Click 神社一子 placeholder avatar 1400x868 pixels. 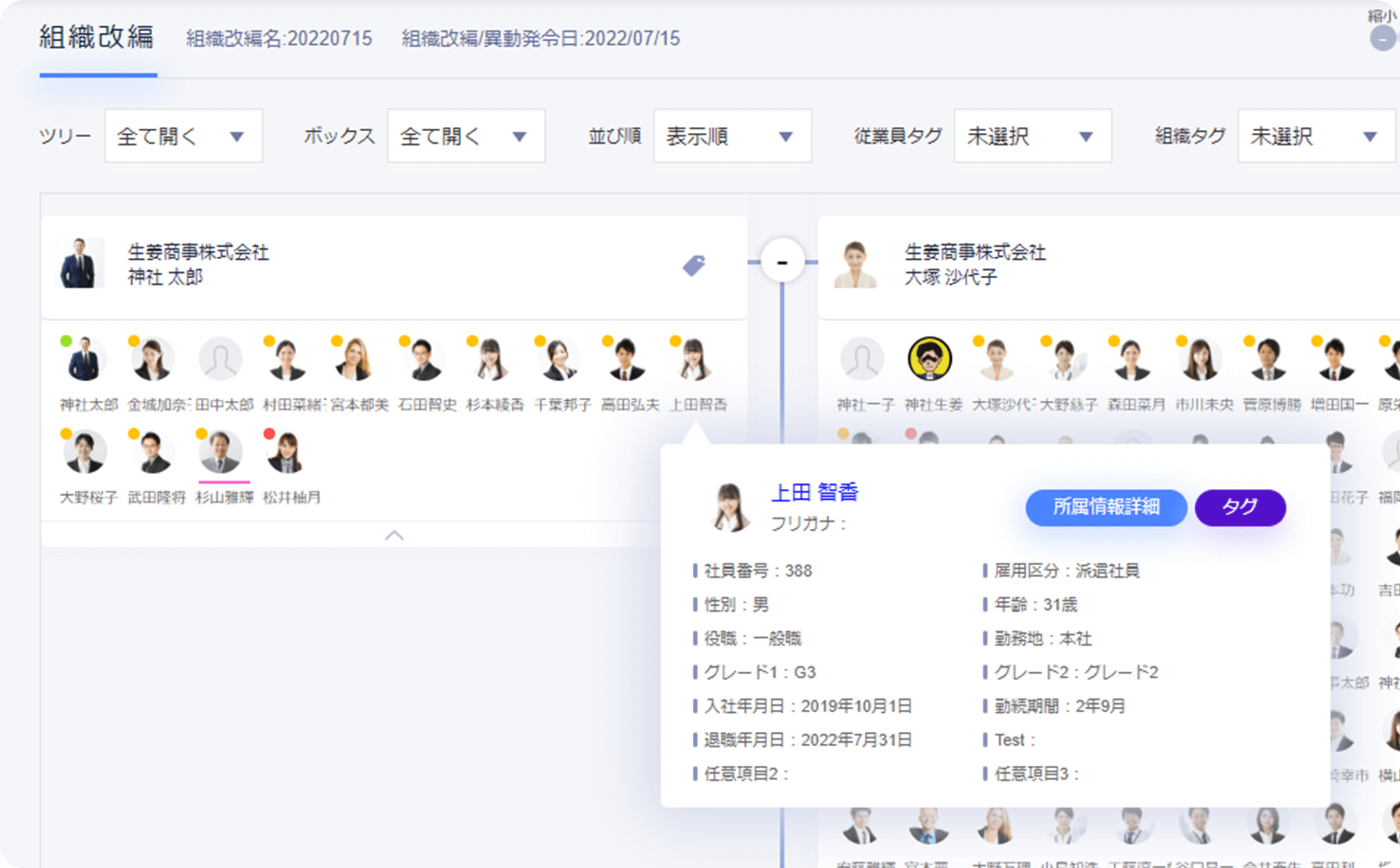pyautogui.click(x=862, y=358)
